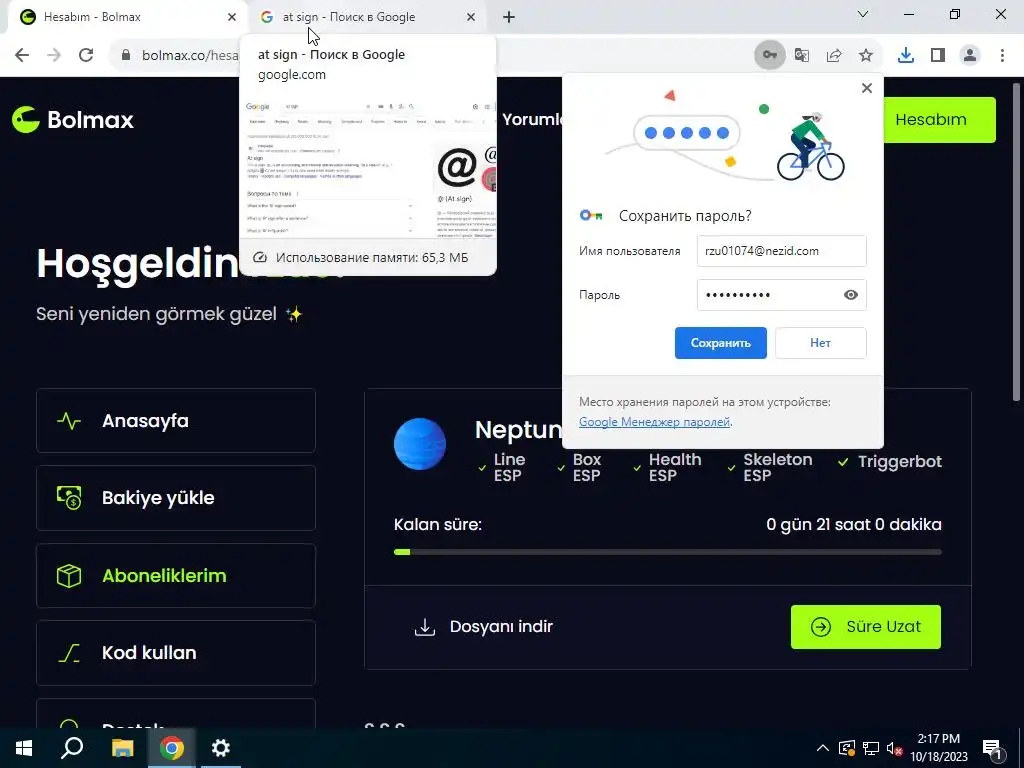
Task: Click the Triggerbot feature label
Action: click(x=900, y=462)
